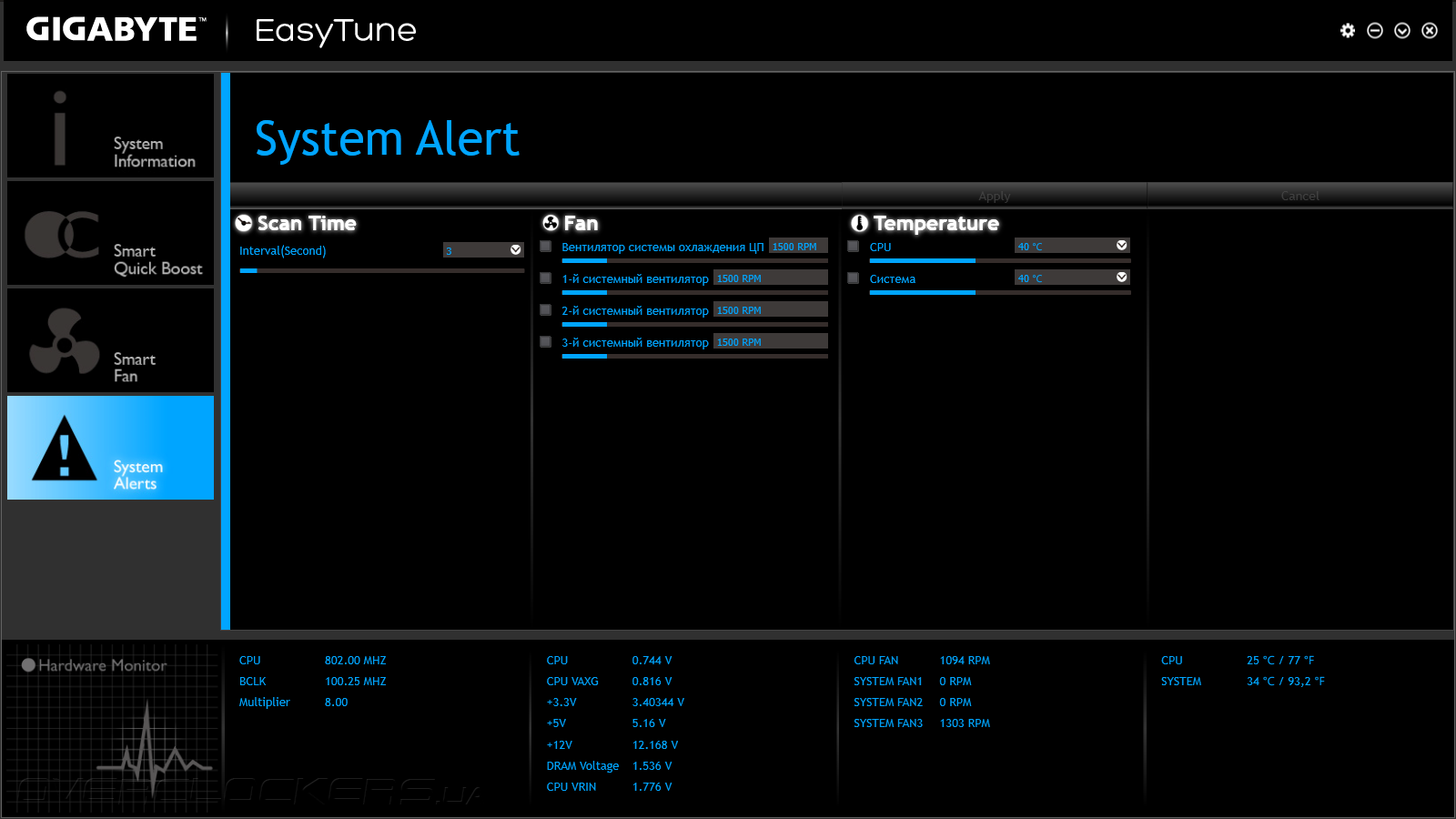Click the +5V '5.16 V' reading
Viewport: 1456px width, 819px height.
pyautogui.click(x=650, y=723)
